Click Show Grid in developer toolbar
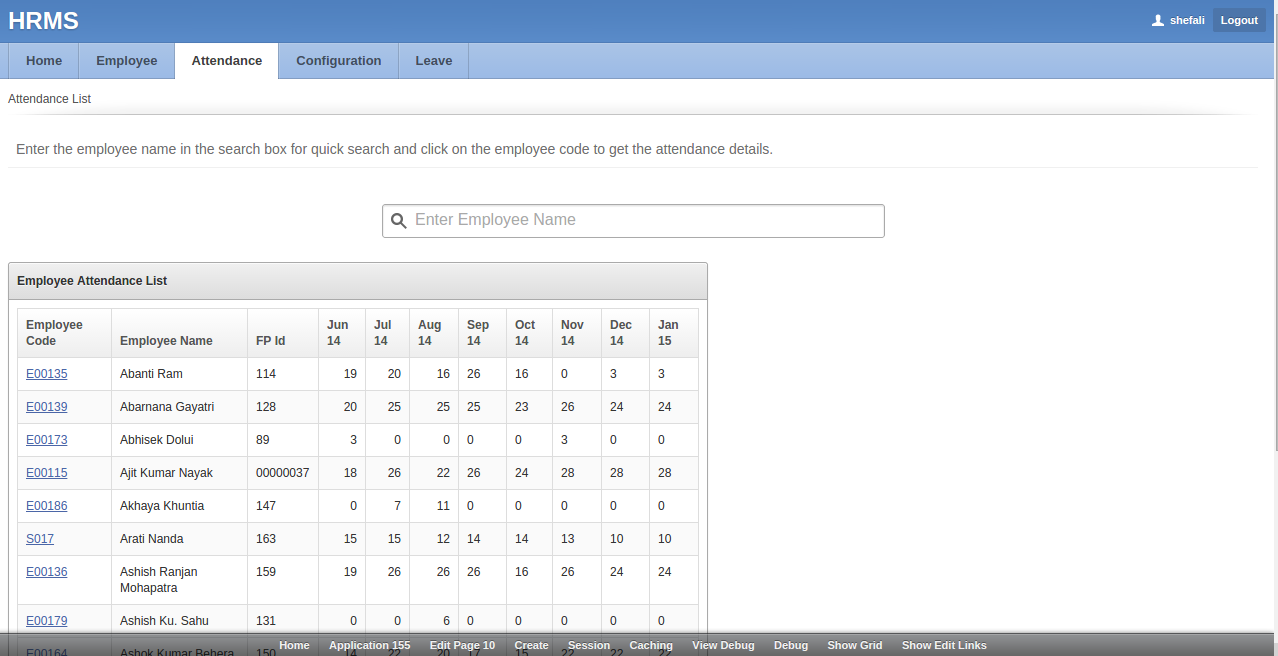 (x=854, y=645)
